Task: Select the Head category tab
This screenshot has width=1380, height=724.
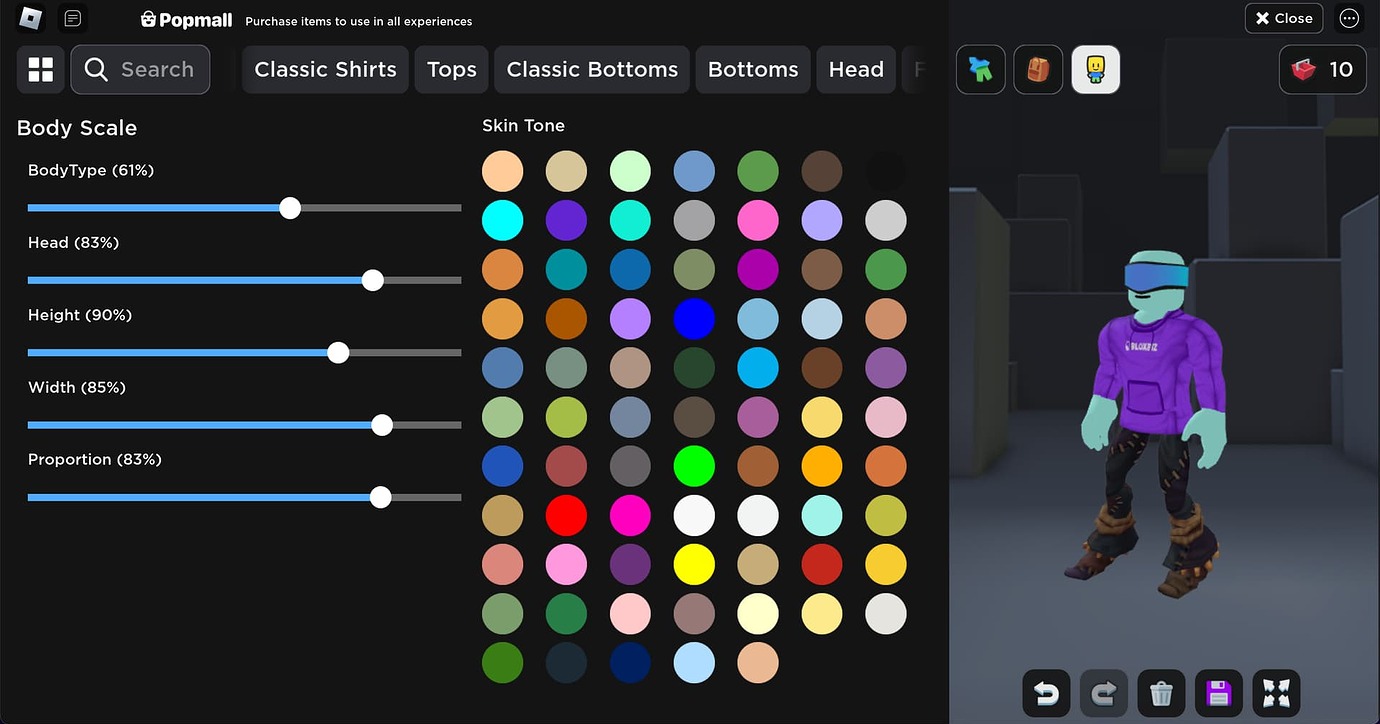Action: (856, 69)
